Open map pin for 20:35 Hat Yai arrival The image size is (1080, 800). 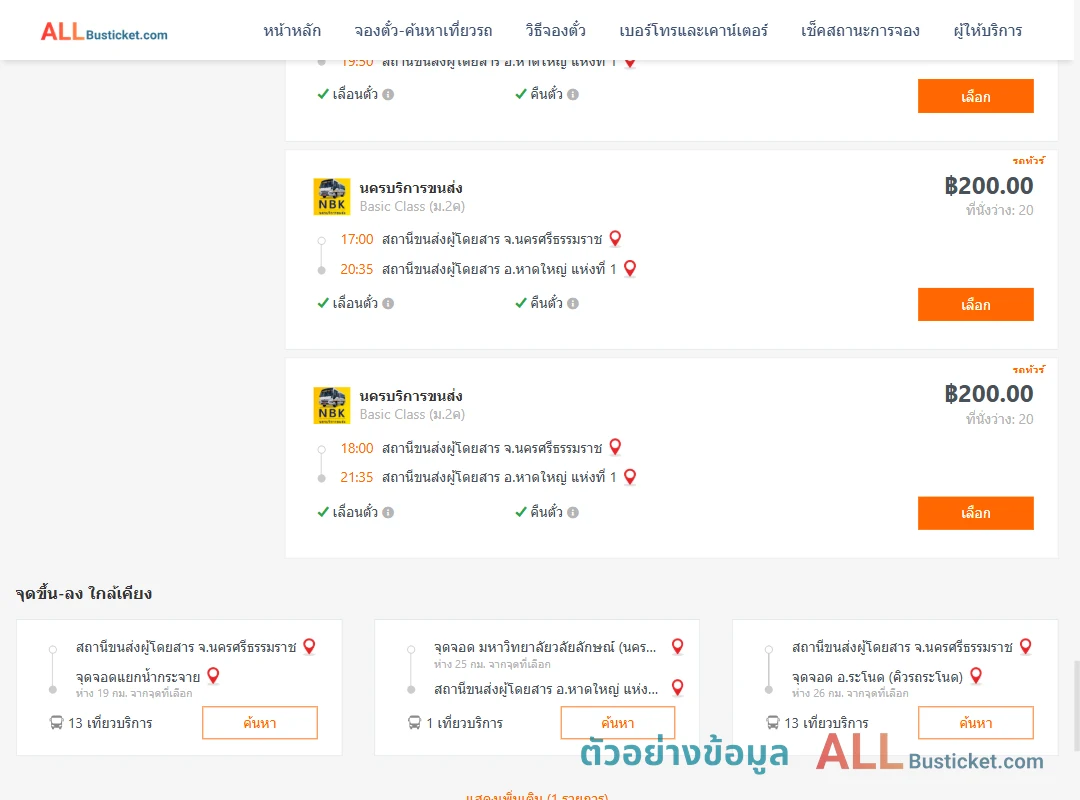tap(630, 268)
